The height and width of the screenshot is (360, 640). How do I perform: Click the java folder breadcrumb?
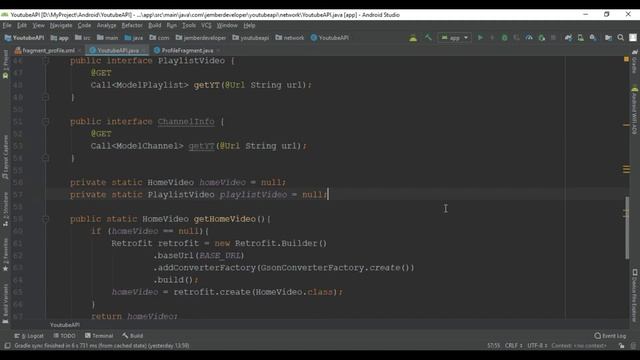coord(134,38)
